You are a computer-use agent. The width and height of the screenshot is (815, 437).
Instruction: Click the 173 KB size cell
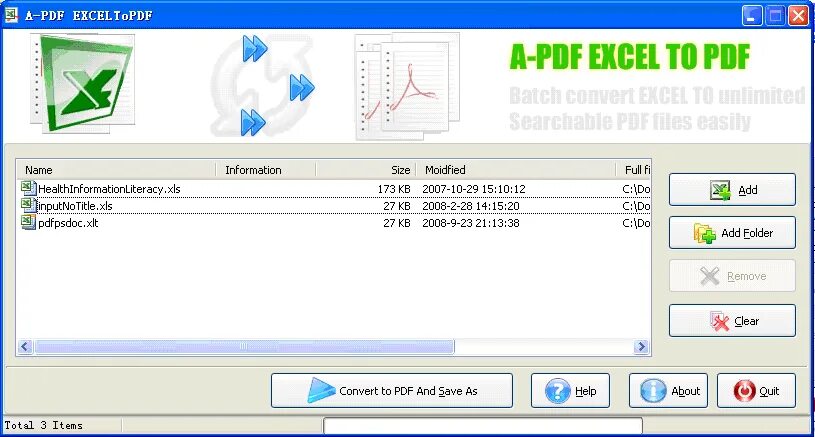394,189
